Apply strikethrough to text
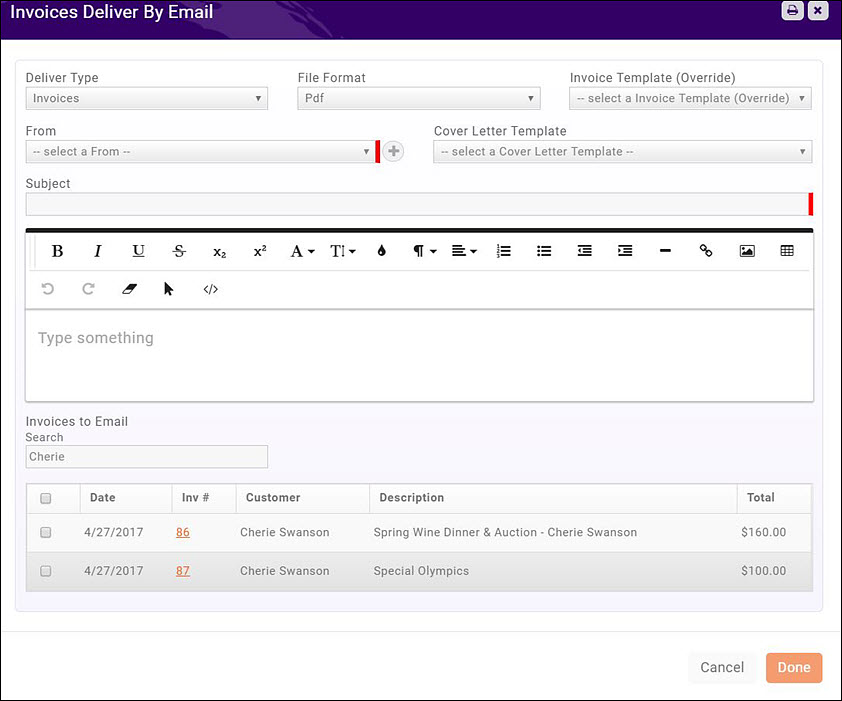This screenshot has height=701, width=842. [179, 251]
